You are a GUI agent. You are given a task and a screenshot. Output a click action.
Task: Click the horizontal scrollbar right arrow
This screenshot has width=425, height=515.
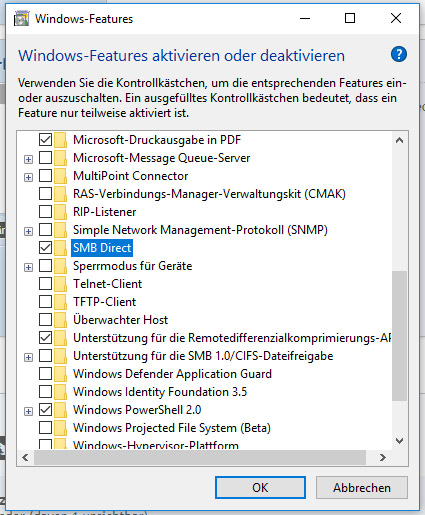pyautogui.click(x=383, y=457)
